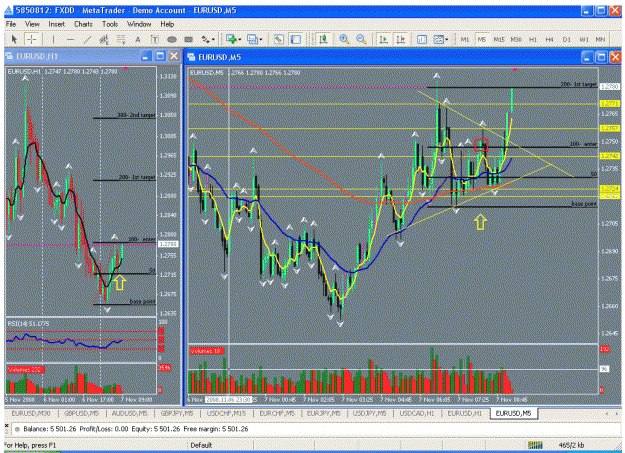The height and width of the screenshot is (453, 625).
Task: Toggle the Market Watch window icon
Action: (279, 39)
